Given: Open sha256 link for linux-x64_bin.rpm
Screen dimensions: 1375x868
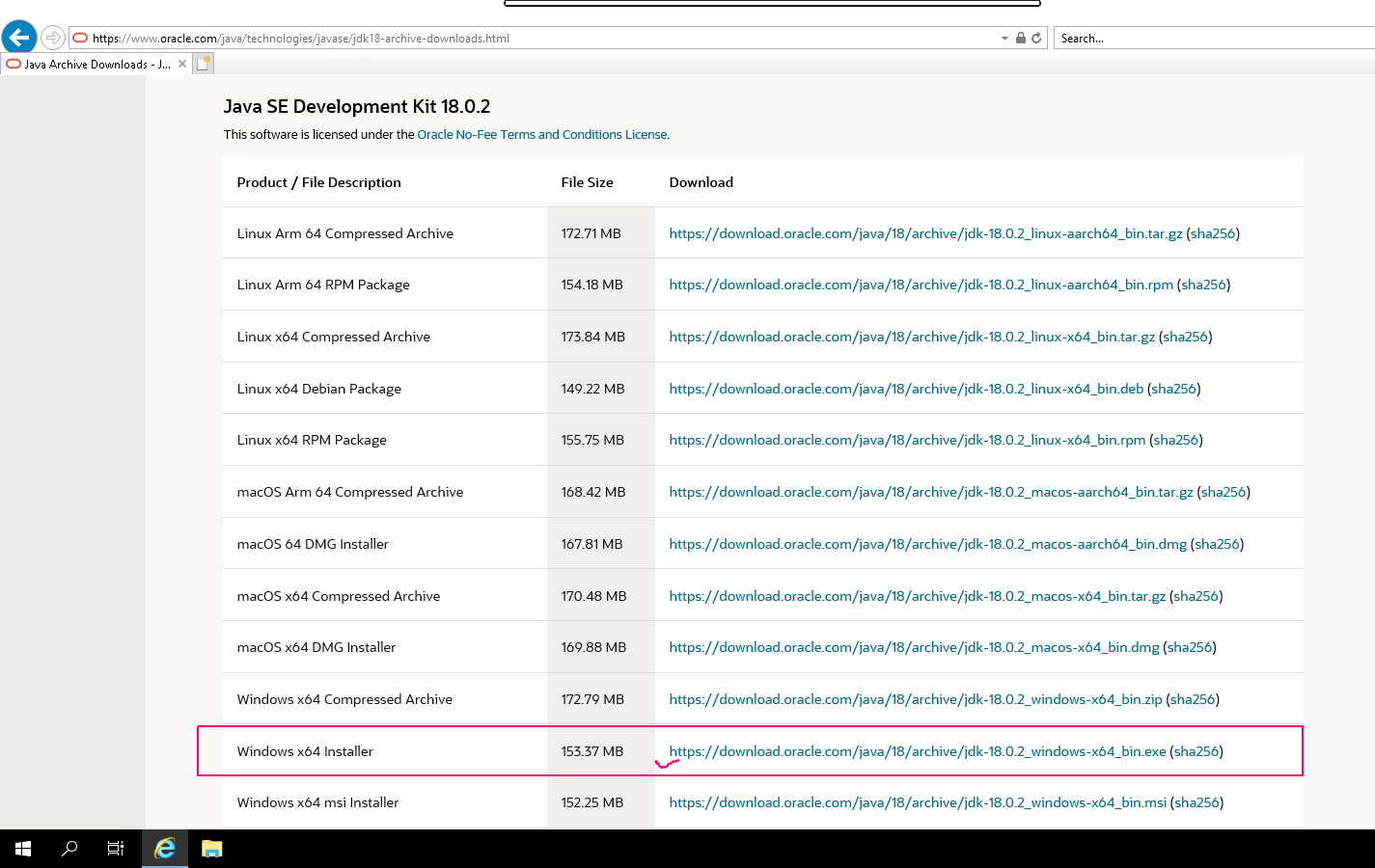Looking at the screenshot, I should click(1176, 440).
